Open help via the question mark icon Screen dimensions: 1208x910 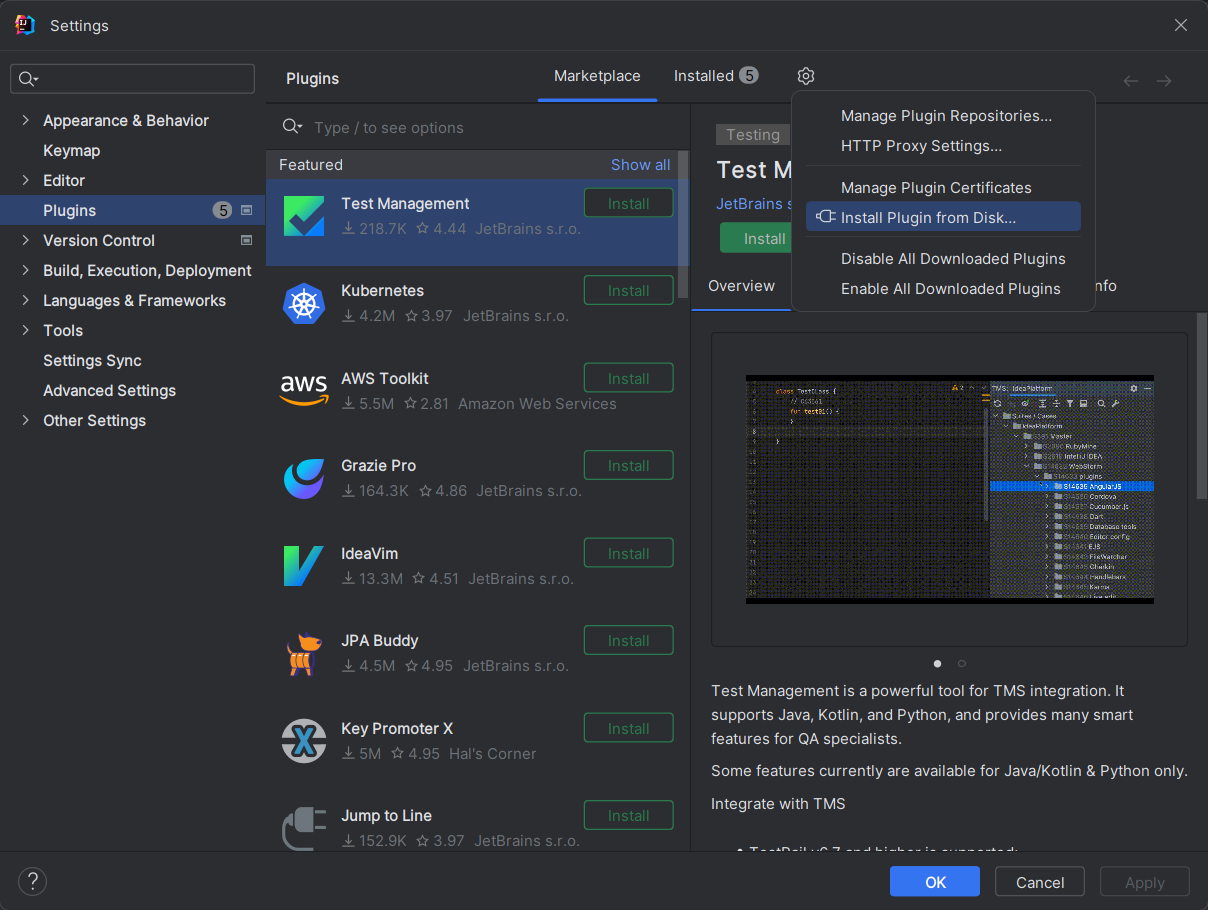click(x=32, y=881)
